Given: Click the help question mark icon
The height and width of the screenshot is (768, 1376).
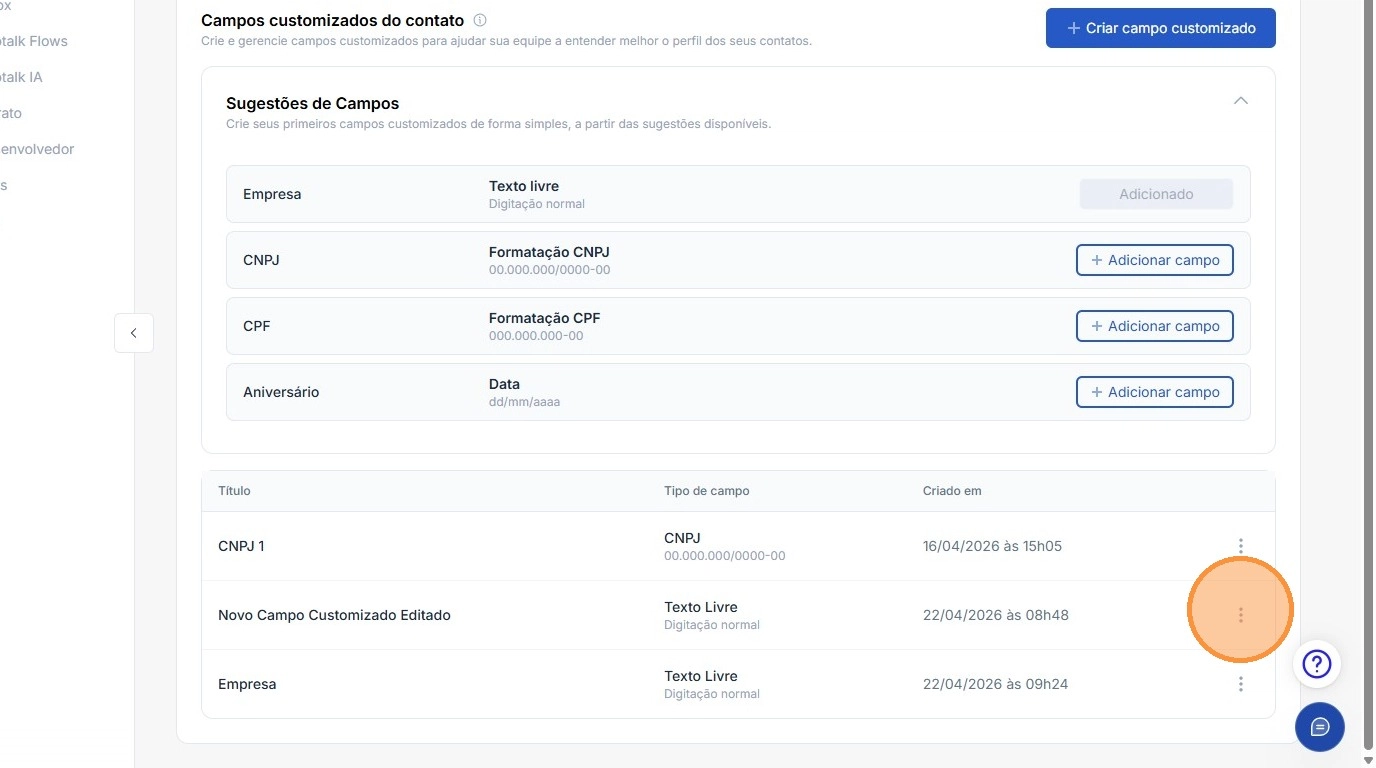Looking at the screenshot, I should pos(1317,664).
